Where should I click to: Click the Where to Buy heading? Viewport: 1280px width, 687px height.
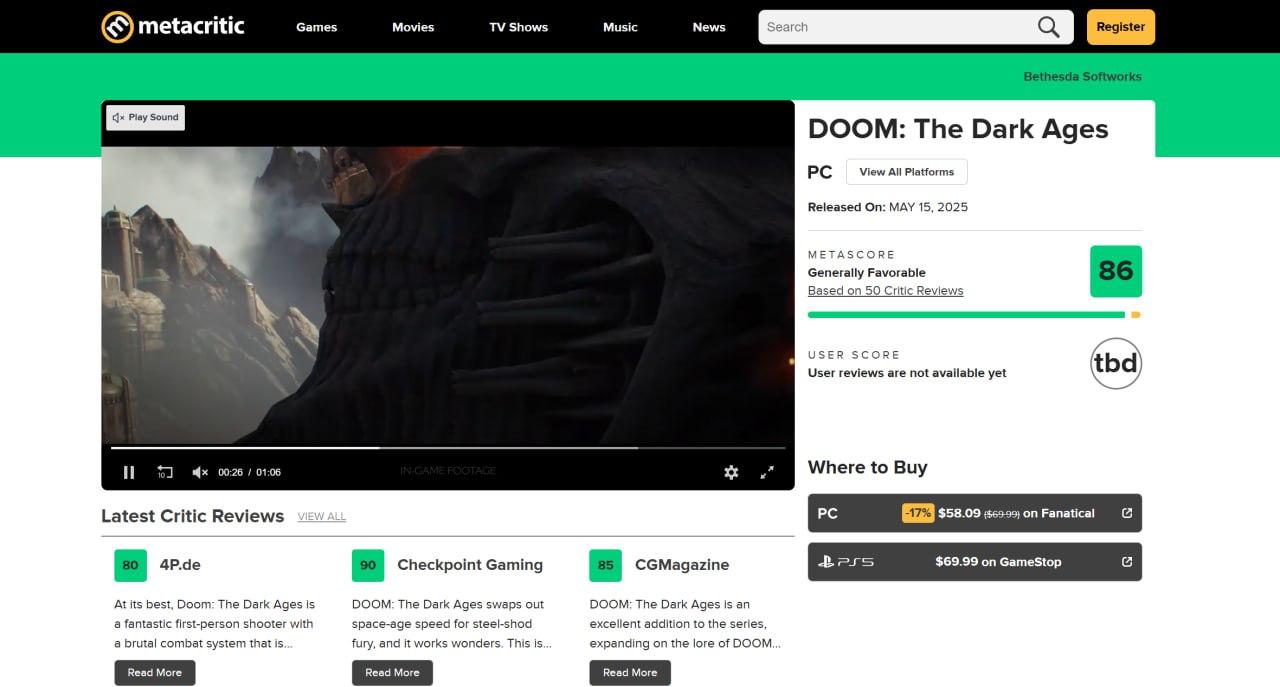(868, 467)
